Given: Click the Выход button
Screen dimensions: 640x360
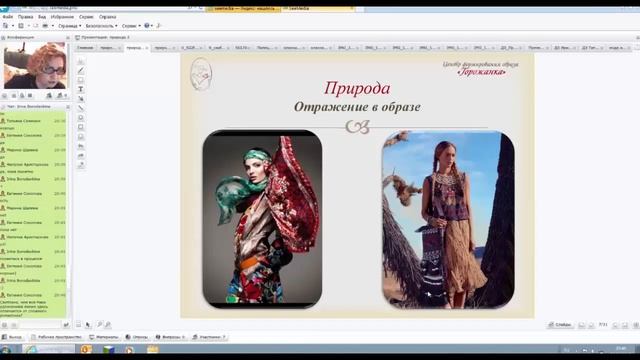Looking at the screenshot, I should pyautogui.click(x=12, y=338).
